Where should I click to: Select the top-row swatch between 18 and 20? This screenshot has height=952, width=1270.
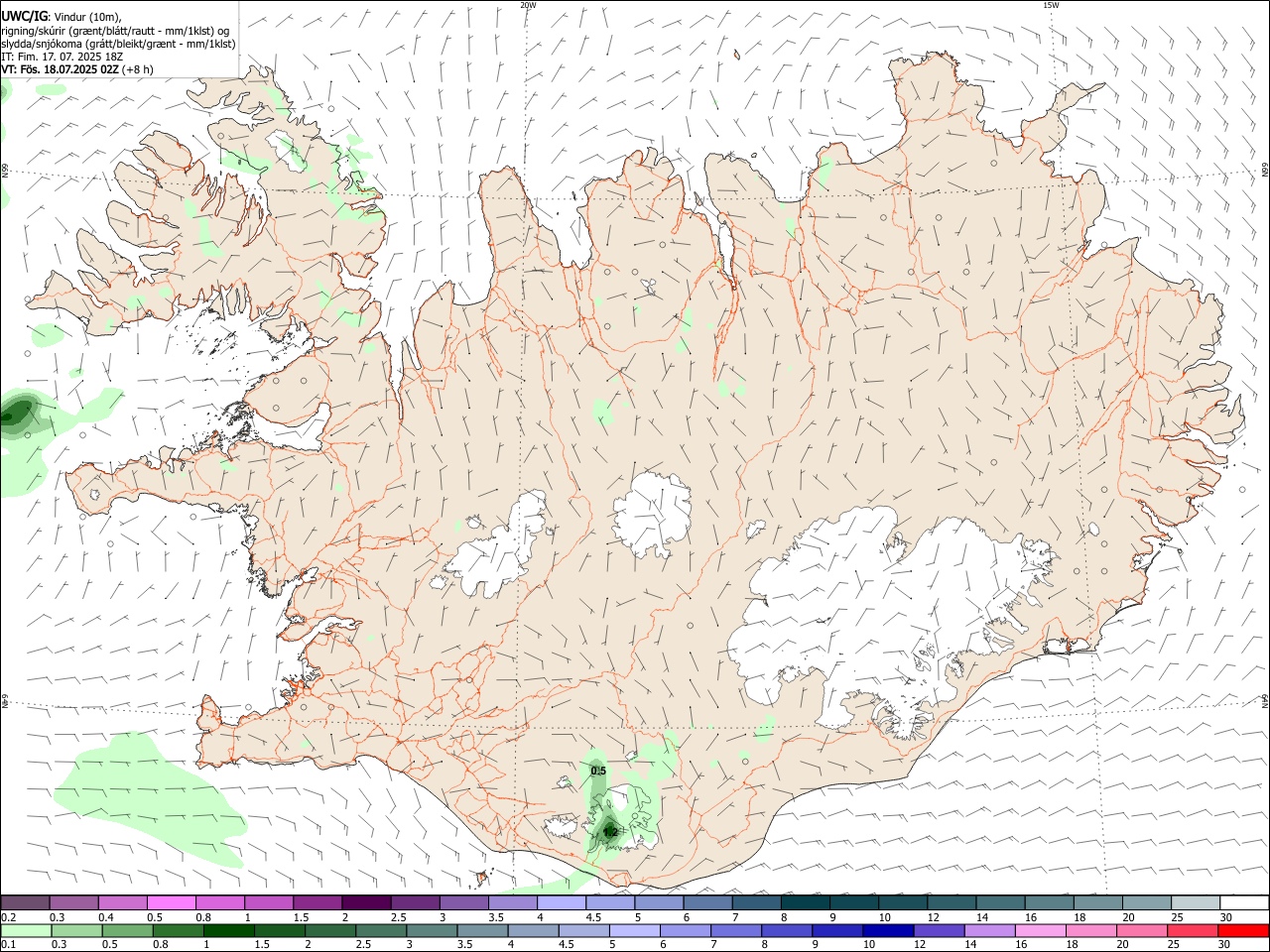coord(1097,902)
